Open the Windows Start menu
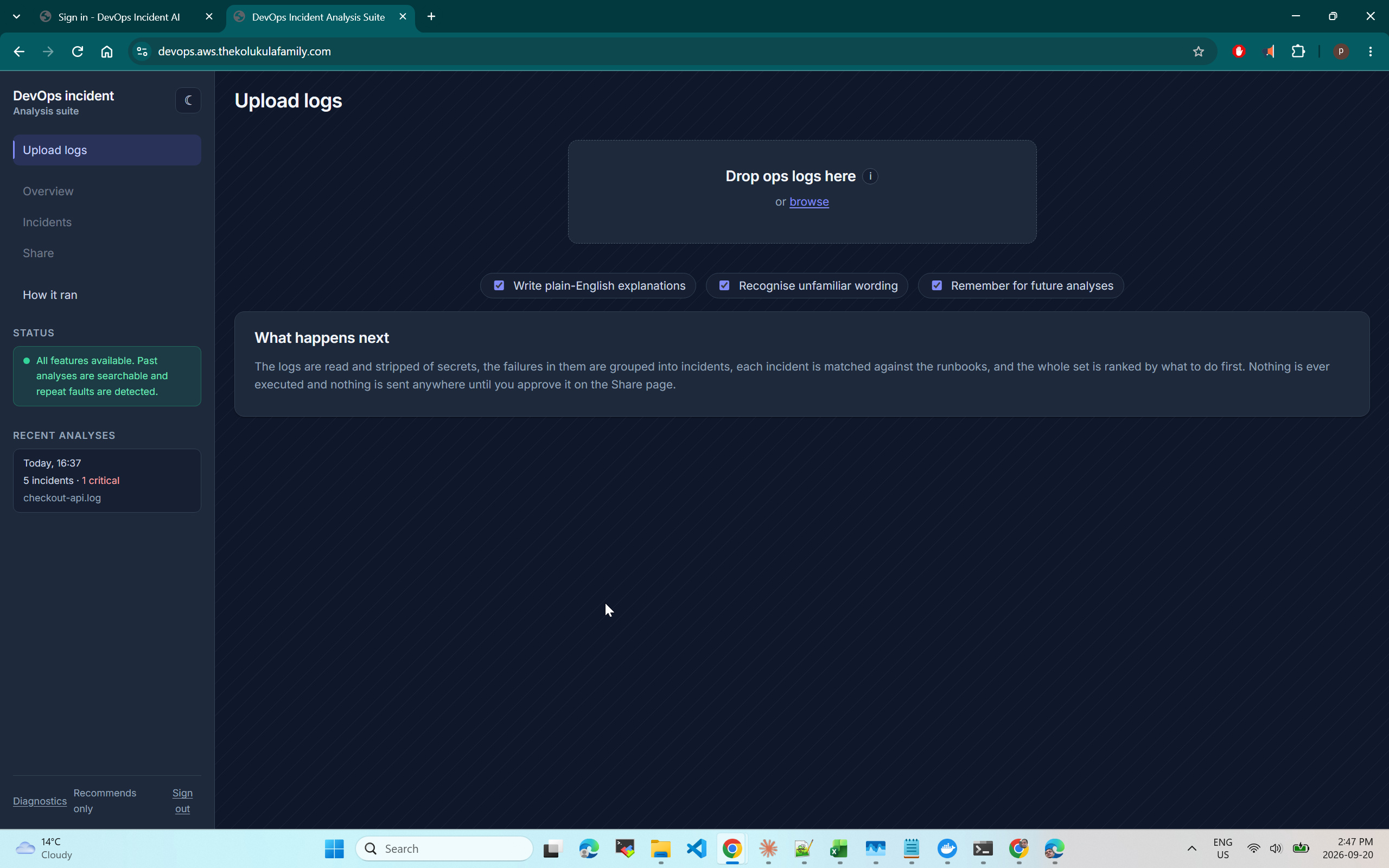The height and width of the screenshot is (868, 1389). pyautogui.click(x=334, y=848)
